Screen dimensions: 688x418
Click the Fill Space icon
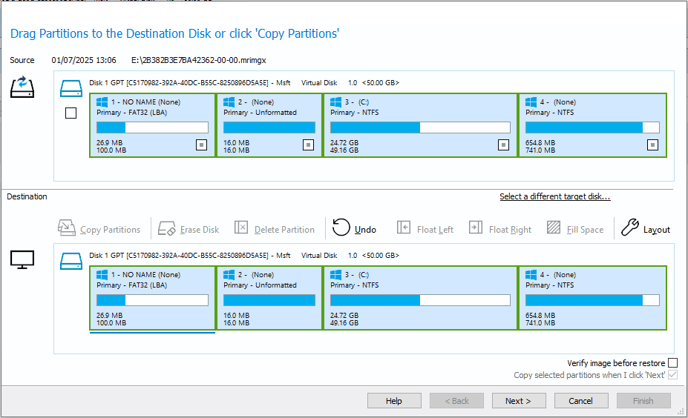point(553,229)
